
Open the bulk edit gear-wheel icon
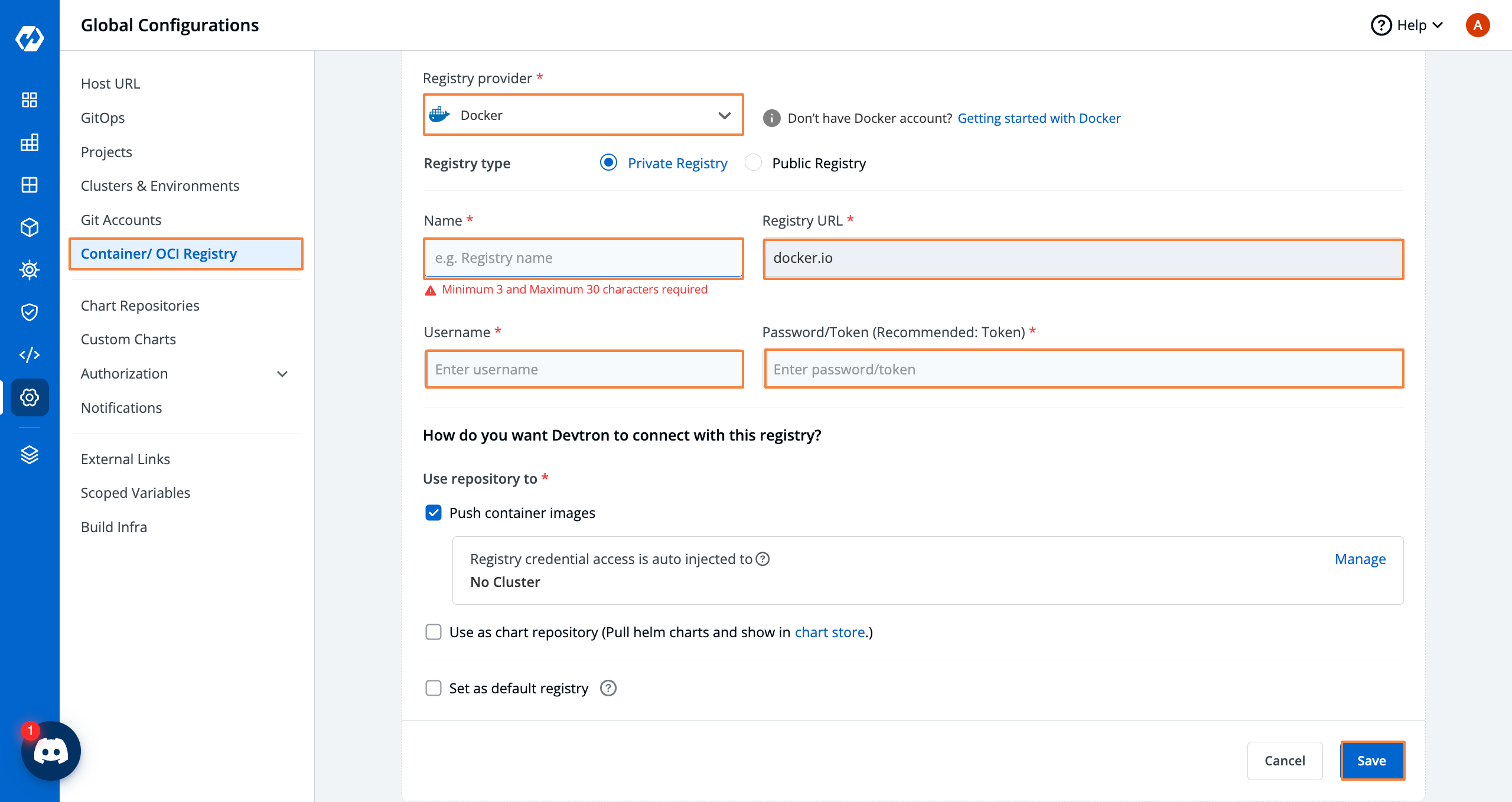[x=30, y=270]
